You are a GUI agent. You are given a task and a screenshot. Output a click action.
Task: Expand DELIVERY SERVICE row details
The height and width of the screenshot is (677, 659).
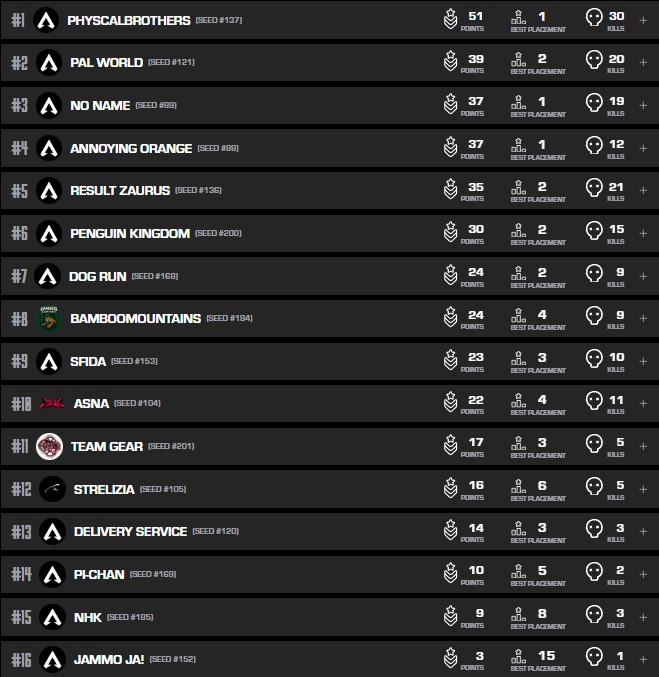point(643,531)
